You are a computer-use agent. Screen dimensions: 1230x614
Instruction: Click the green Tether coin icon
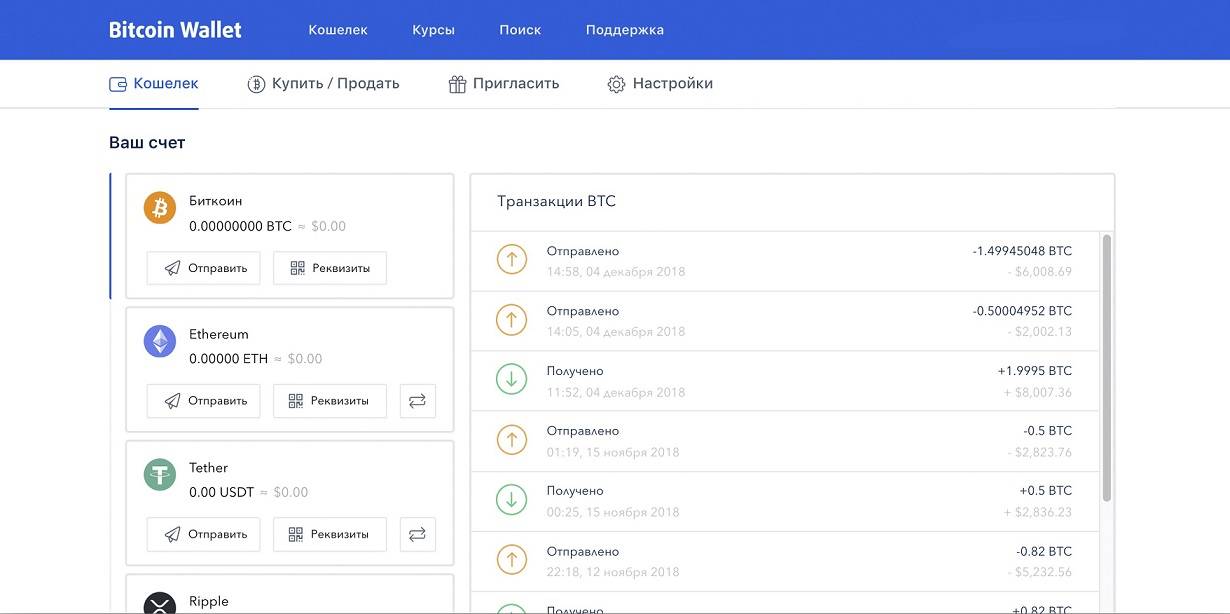(x=160, y=475)
